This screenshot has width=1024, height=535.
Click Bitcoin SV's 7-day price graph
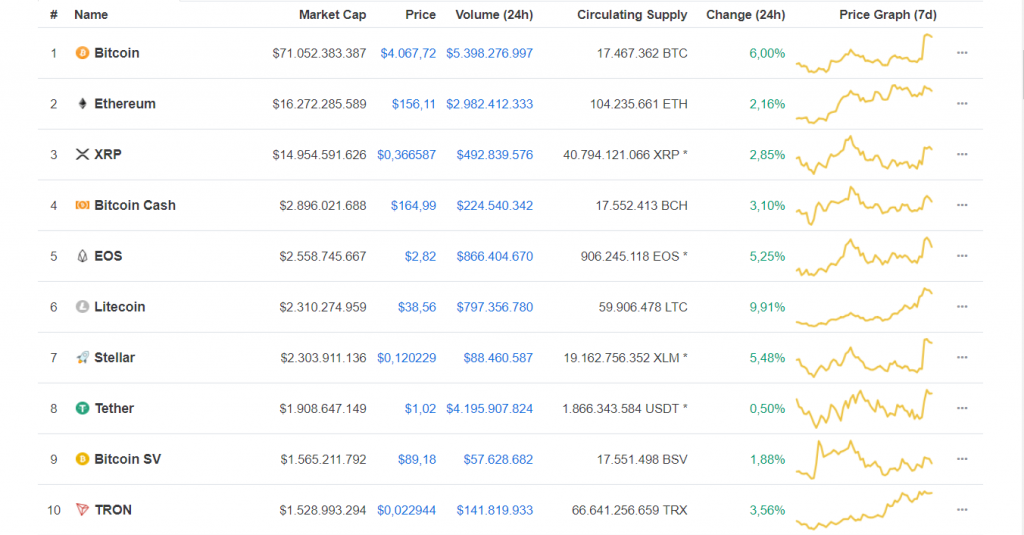pos(865,459)
